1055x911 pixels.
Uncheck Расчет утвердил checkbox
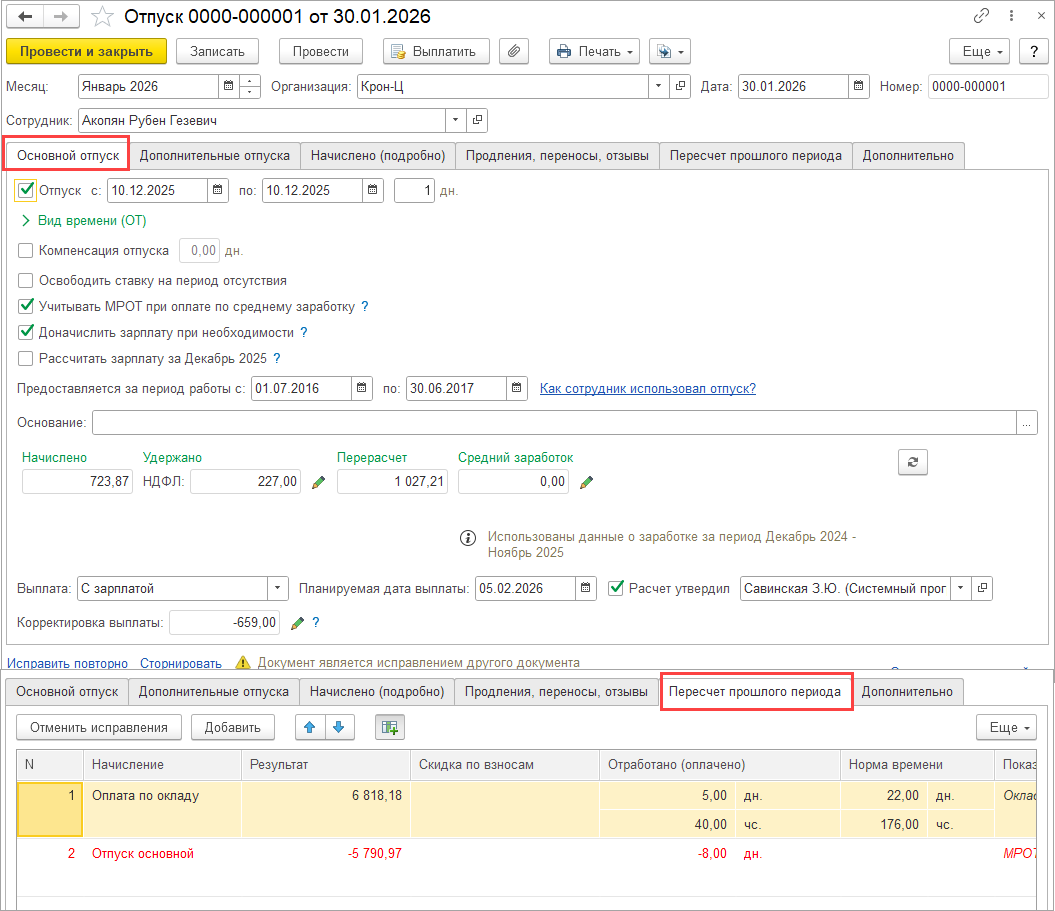pyautogui.click(x=616, y=588)
